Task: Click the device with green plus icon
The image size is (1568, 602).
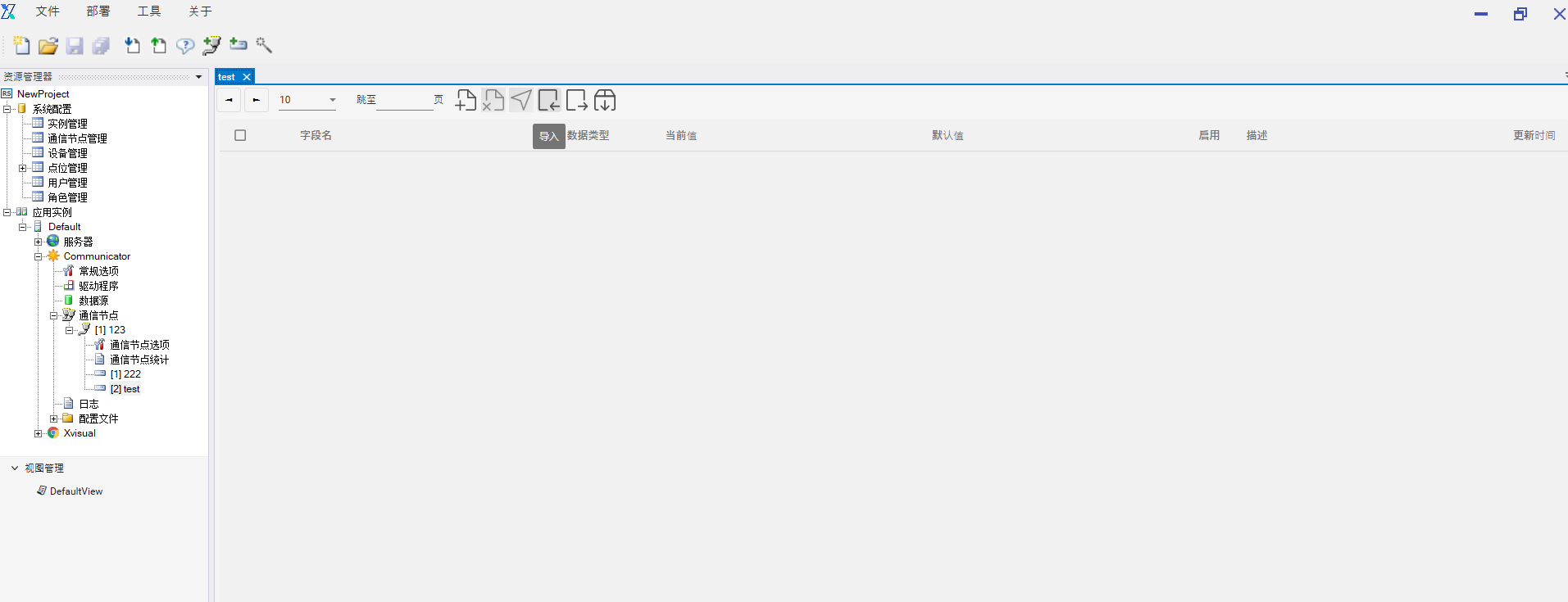Action: 239,44
